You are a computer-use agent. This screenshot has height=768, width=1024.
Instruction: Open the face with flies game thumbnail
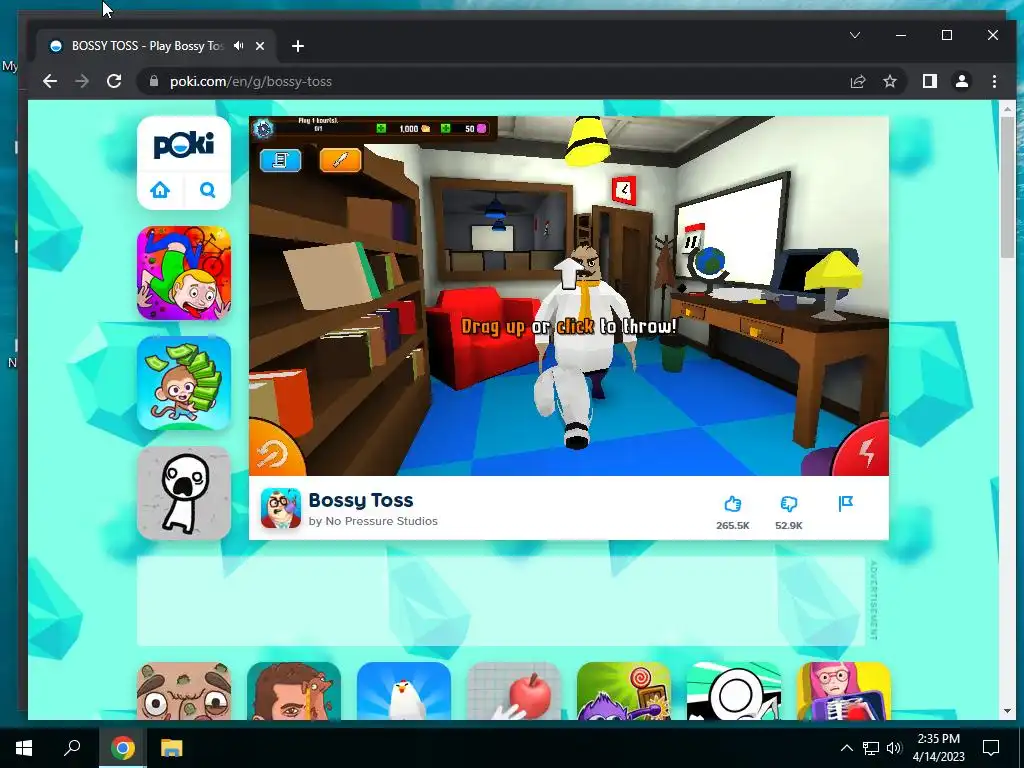coord(184,691)
